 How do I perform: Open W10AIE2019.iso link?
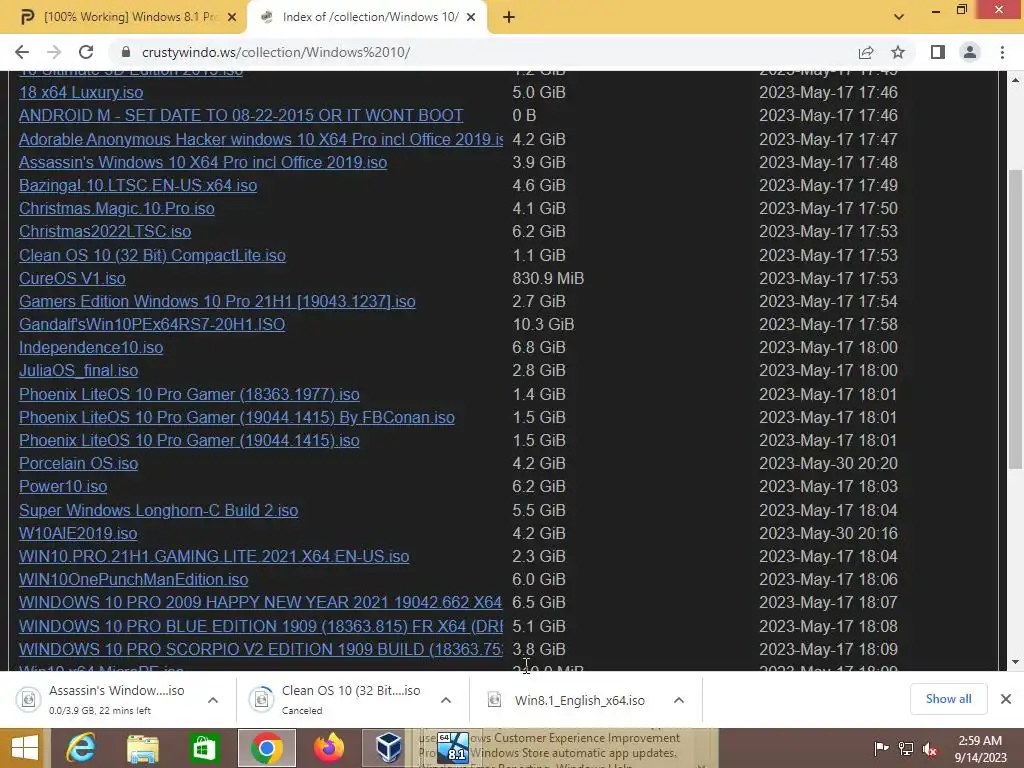(78, 534)
